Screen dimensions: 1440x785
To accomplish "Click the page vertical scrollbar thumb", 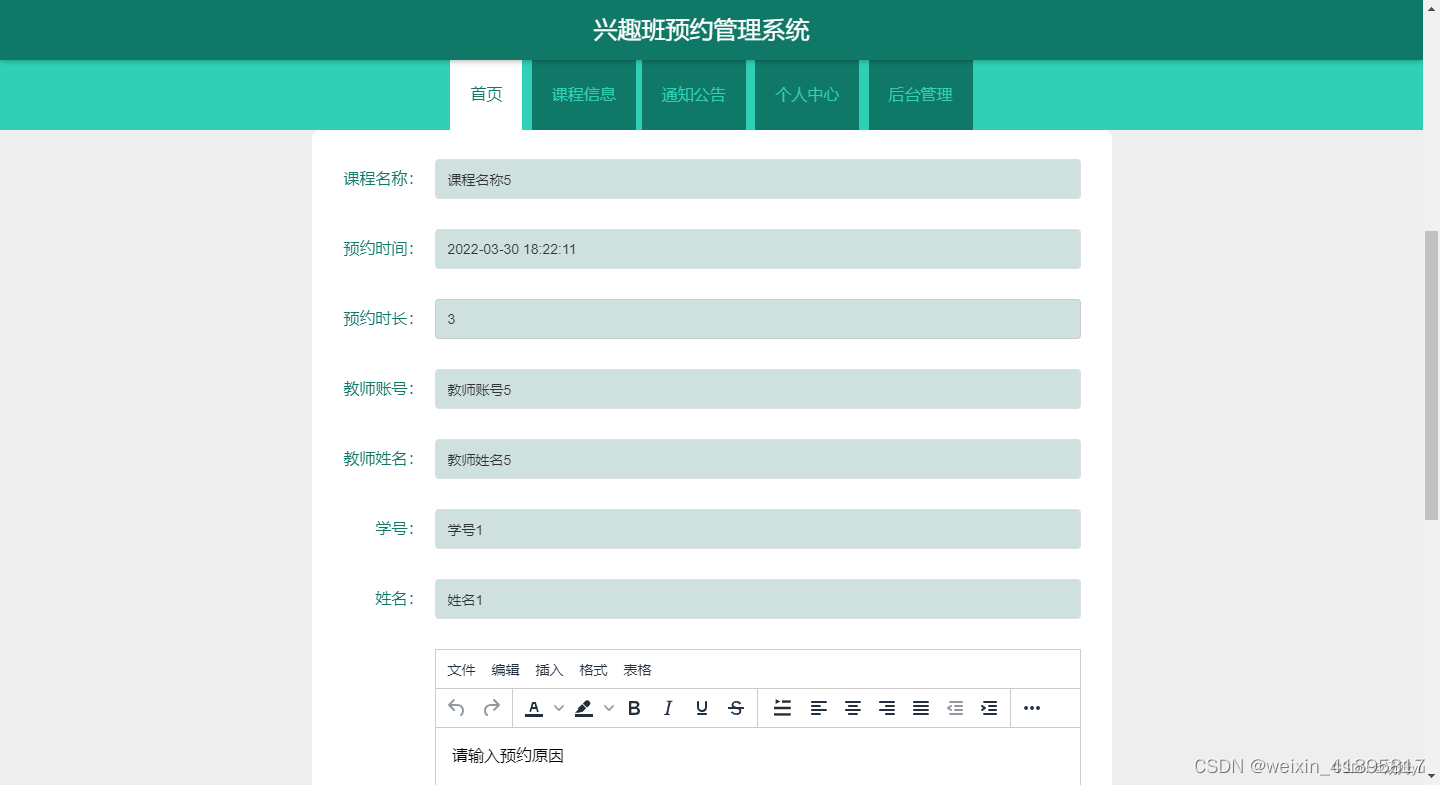I will [1431, 375].
